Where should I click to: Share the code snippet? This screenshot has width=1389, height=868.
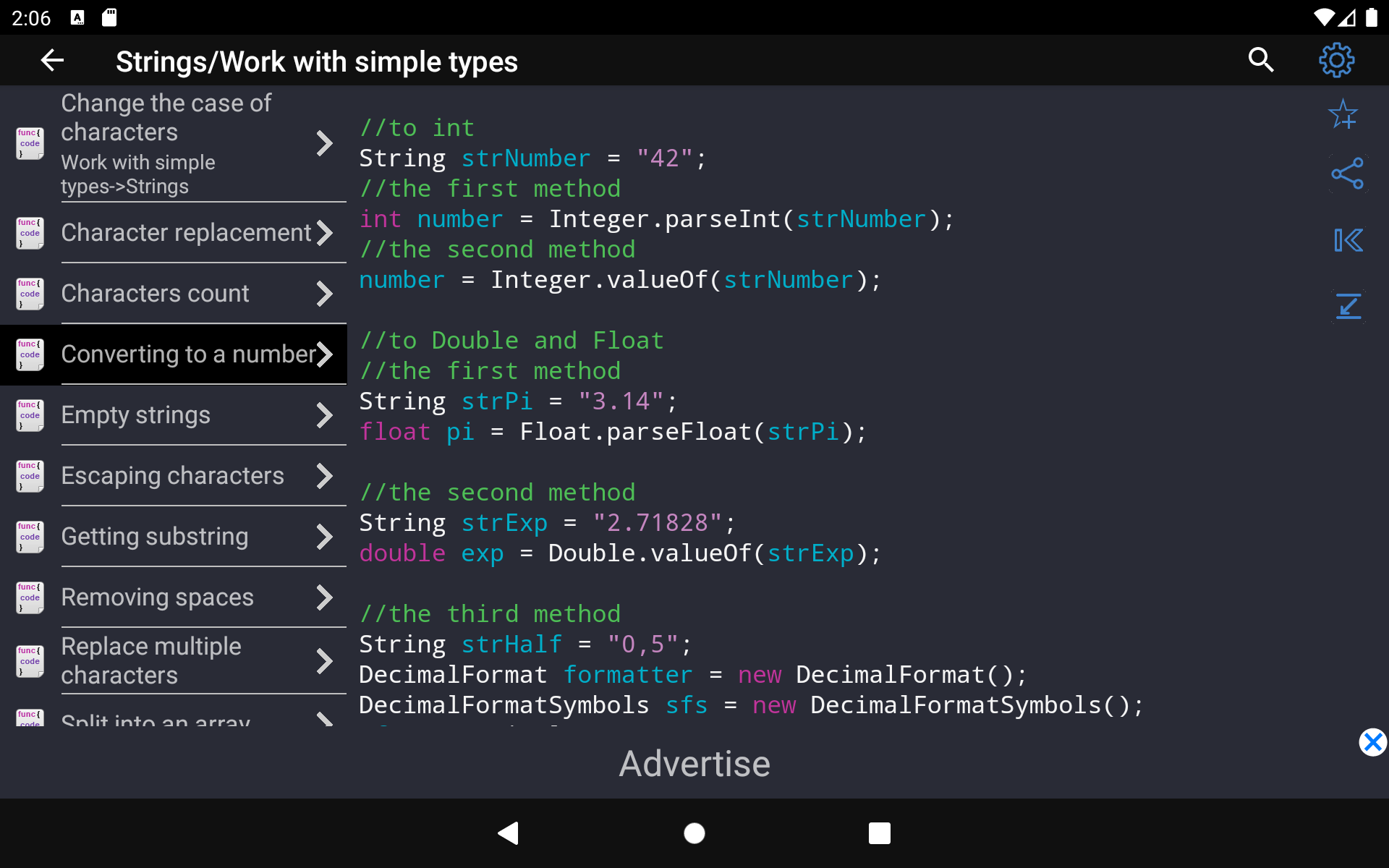[x=1347, y=174]
